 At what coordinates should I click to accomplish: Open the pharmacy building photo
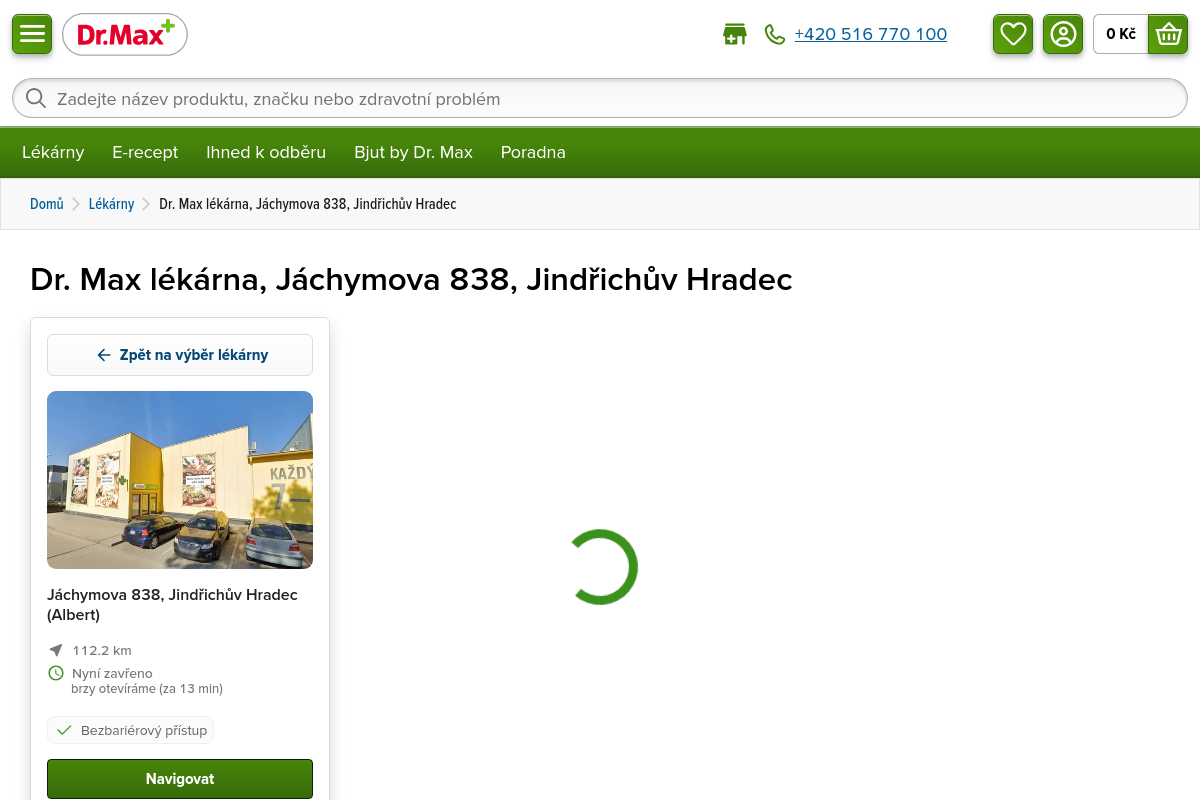tap(180, 480)
